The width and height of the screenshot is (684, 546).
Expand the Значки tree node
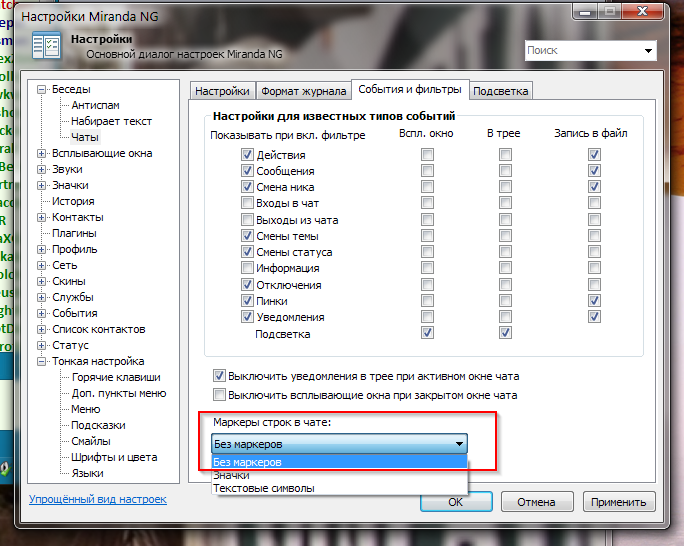[x=41, y=185]
